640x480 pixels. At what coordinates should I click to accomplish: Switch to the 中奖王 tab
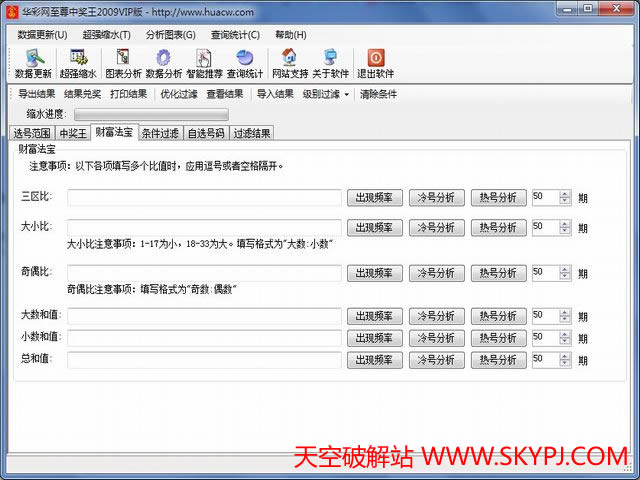[72, 133]
